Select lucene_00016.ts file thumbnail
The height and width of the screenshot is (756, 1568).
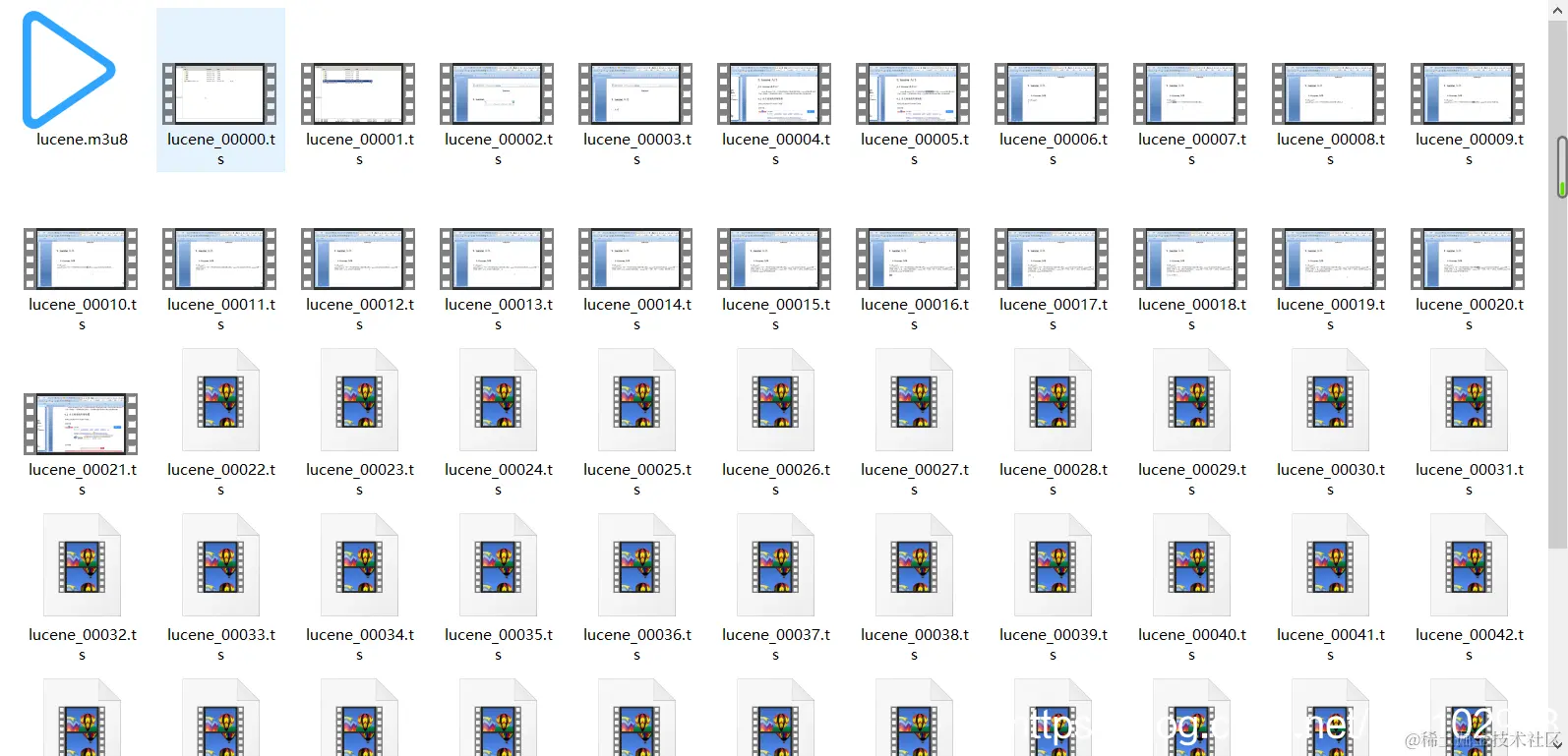913,260
